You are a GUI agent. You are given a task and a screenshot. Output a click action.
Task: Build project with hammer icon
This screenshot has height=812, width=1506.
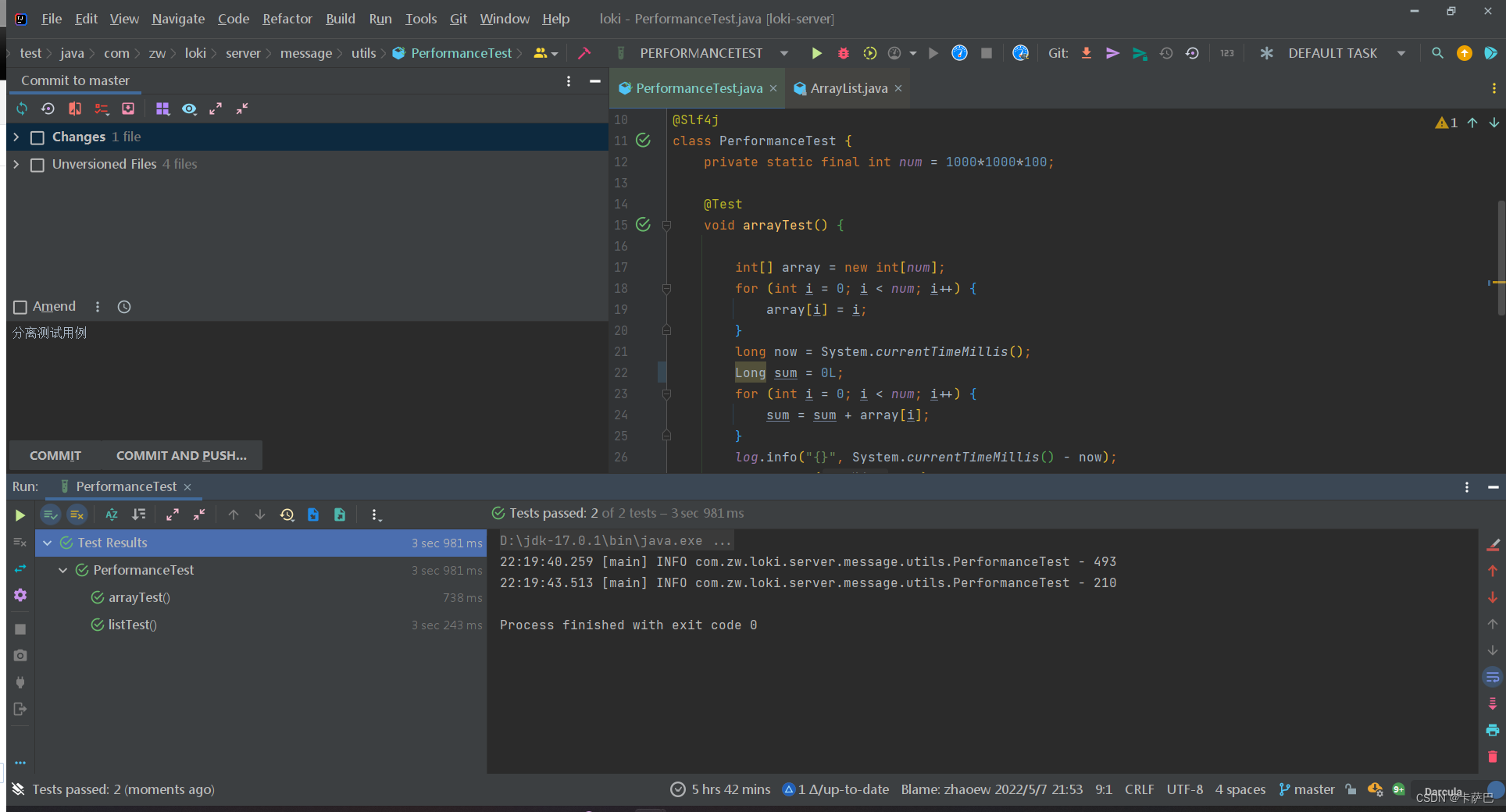(x=584, y=53)
